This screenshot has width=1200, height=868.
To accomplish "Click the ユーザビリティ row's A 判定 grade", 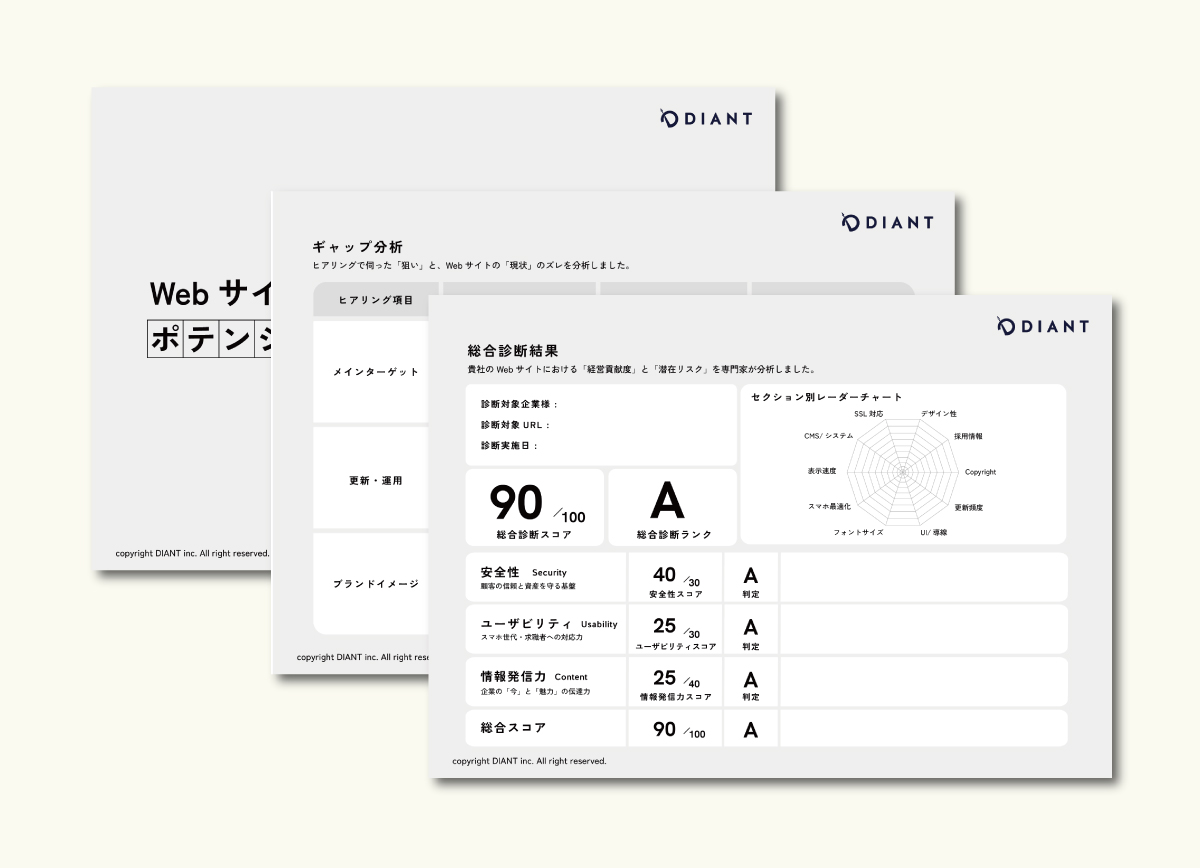I will click(750, 629).
